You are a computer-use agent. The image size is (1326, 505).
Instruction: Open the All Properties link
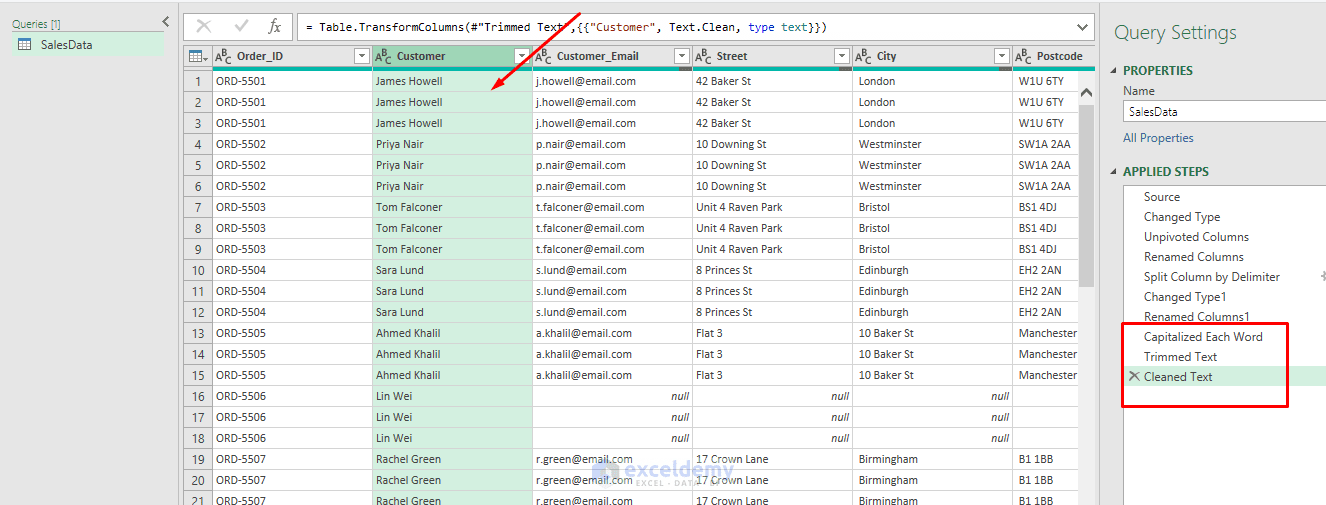[1158, 138]
